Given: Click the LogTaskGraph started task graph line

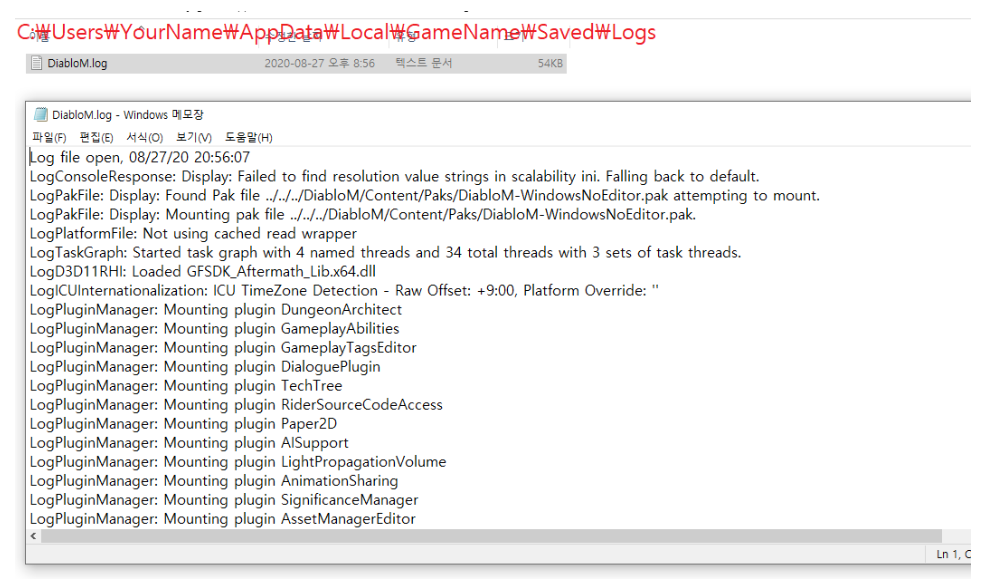Looking at the screenshot, I should coord(385,252).
